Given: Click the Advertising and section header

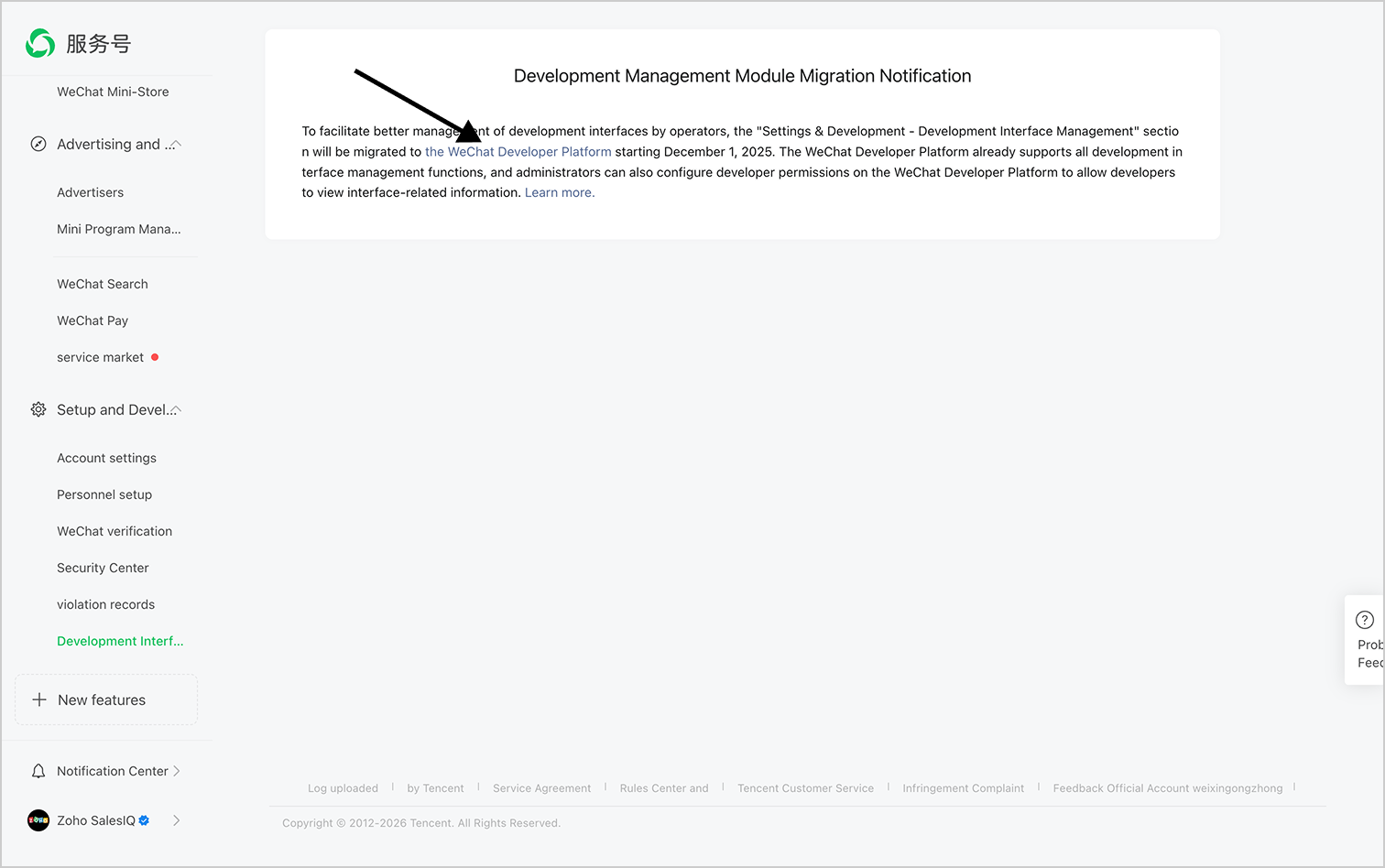Looking at the screenshot, I should (115, 144).
